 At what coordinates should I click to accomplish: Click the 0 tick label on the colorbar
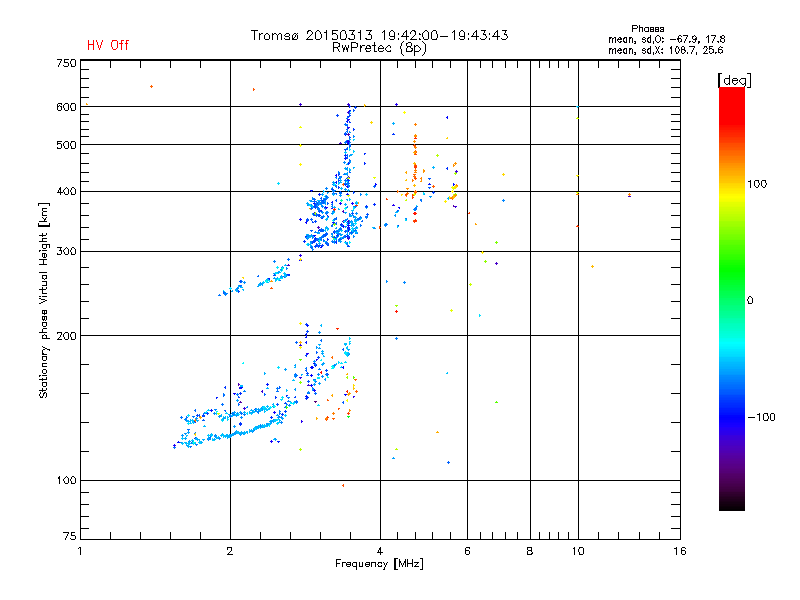click(x=750, y=301)
